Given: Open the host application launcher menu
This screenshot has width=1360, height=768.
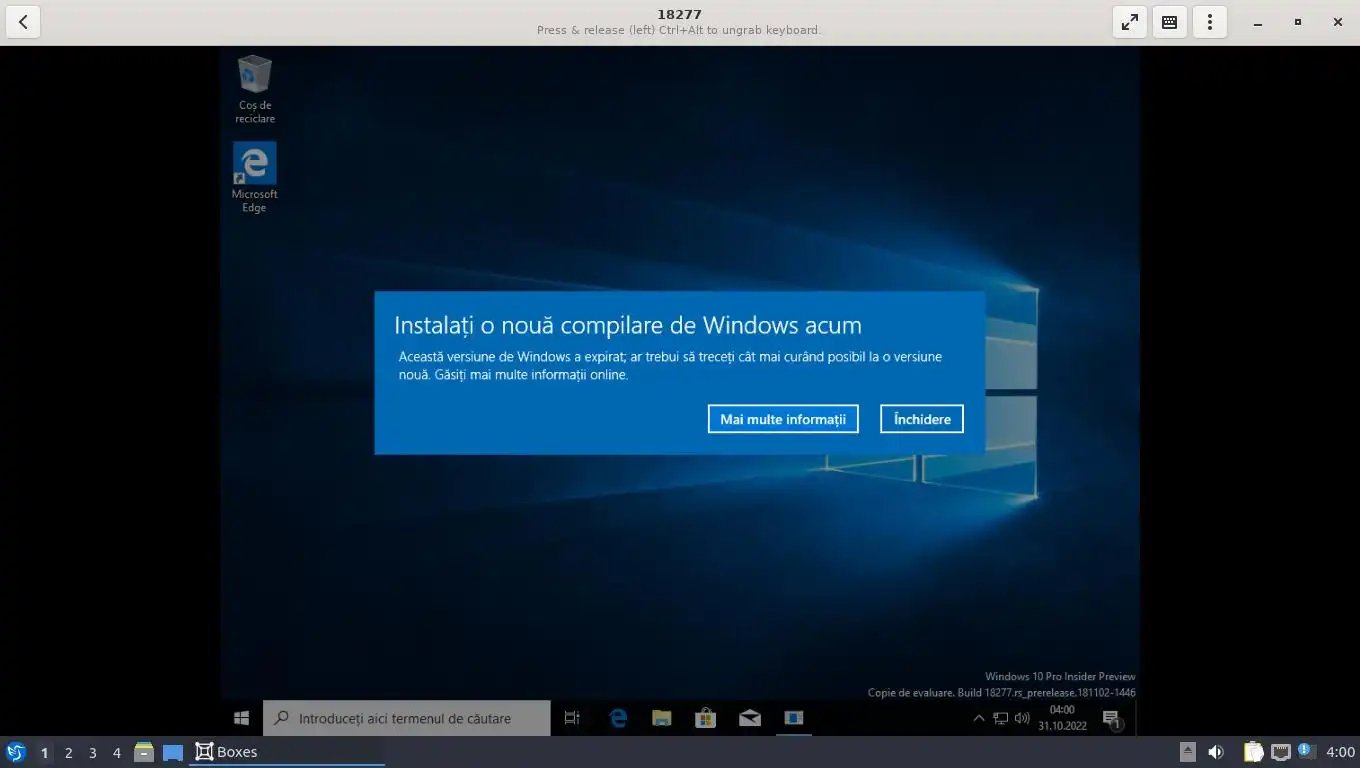Looking at the screenshot, I should [x=15, y=752].
